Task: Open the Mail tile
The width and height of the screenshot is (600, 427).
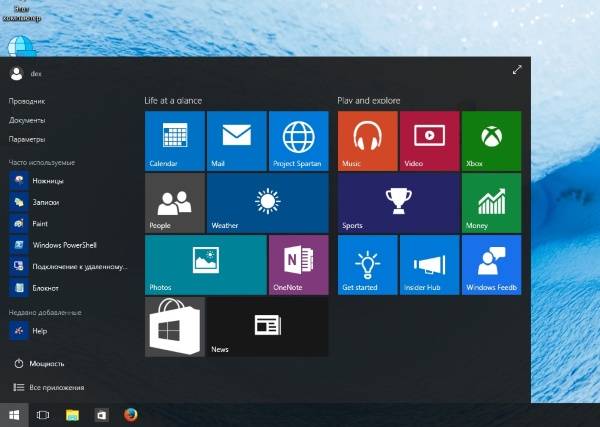Action: click(x=236, y=141)
